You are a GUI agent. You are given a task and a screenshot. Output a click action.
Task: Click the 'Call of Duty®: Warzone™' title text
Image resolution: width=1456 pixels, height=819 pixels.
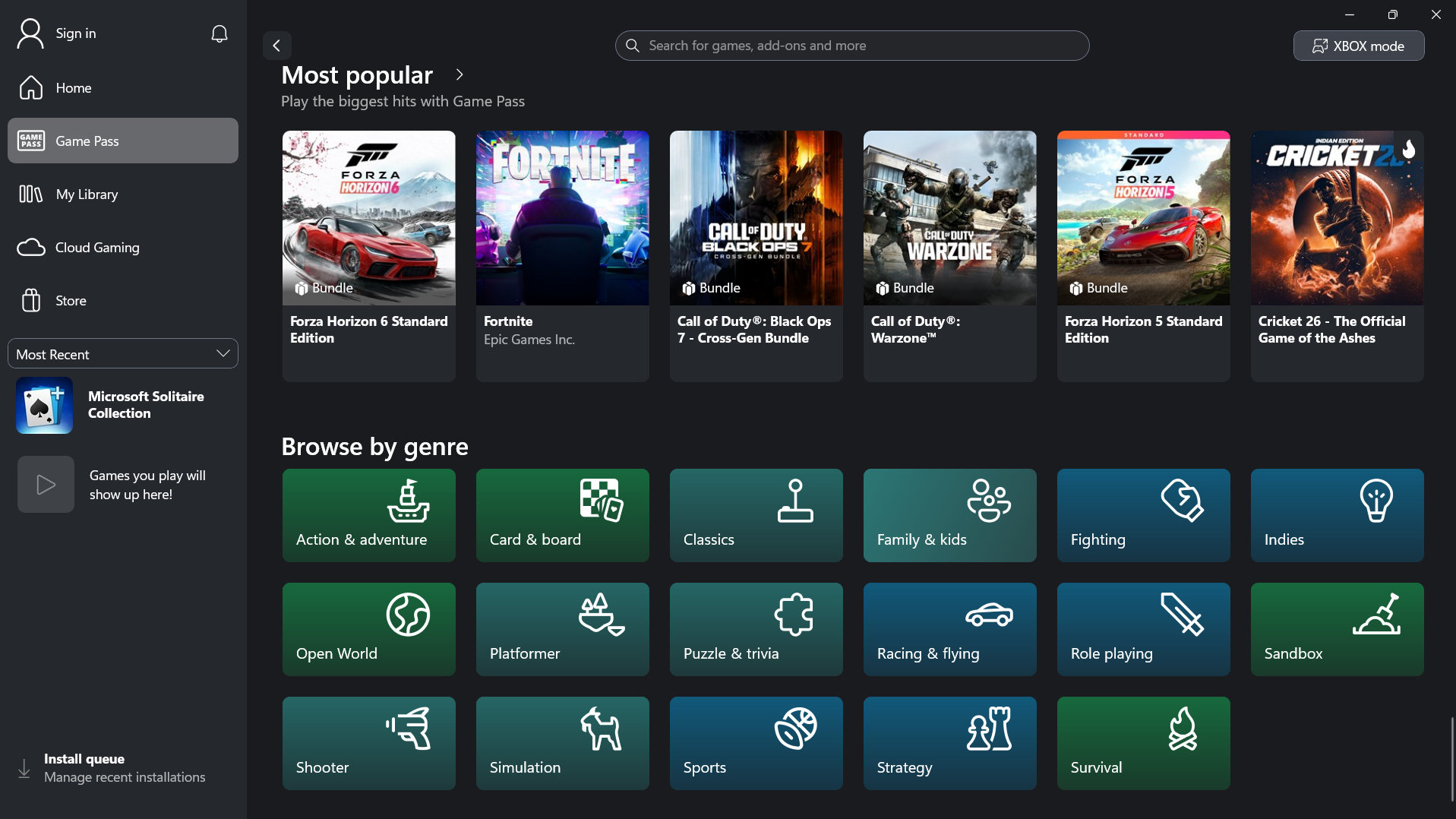click(916, 330)
